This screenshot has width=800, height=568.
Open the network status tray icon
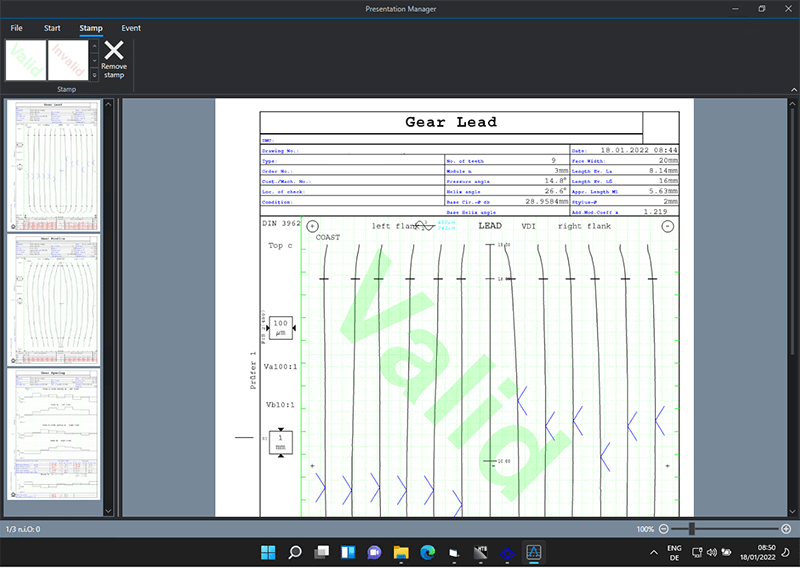pos(697,552)
